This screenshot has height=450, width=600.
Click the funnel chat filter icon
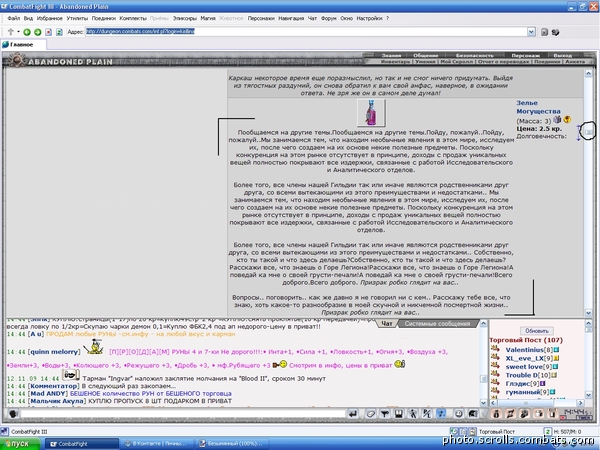pyautogui.click(x=385, y=414)
